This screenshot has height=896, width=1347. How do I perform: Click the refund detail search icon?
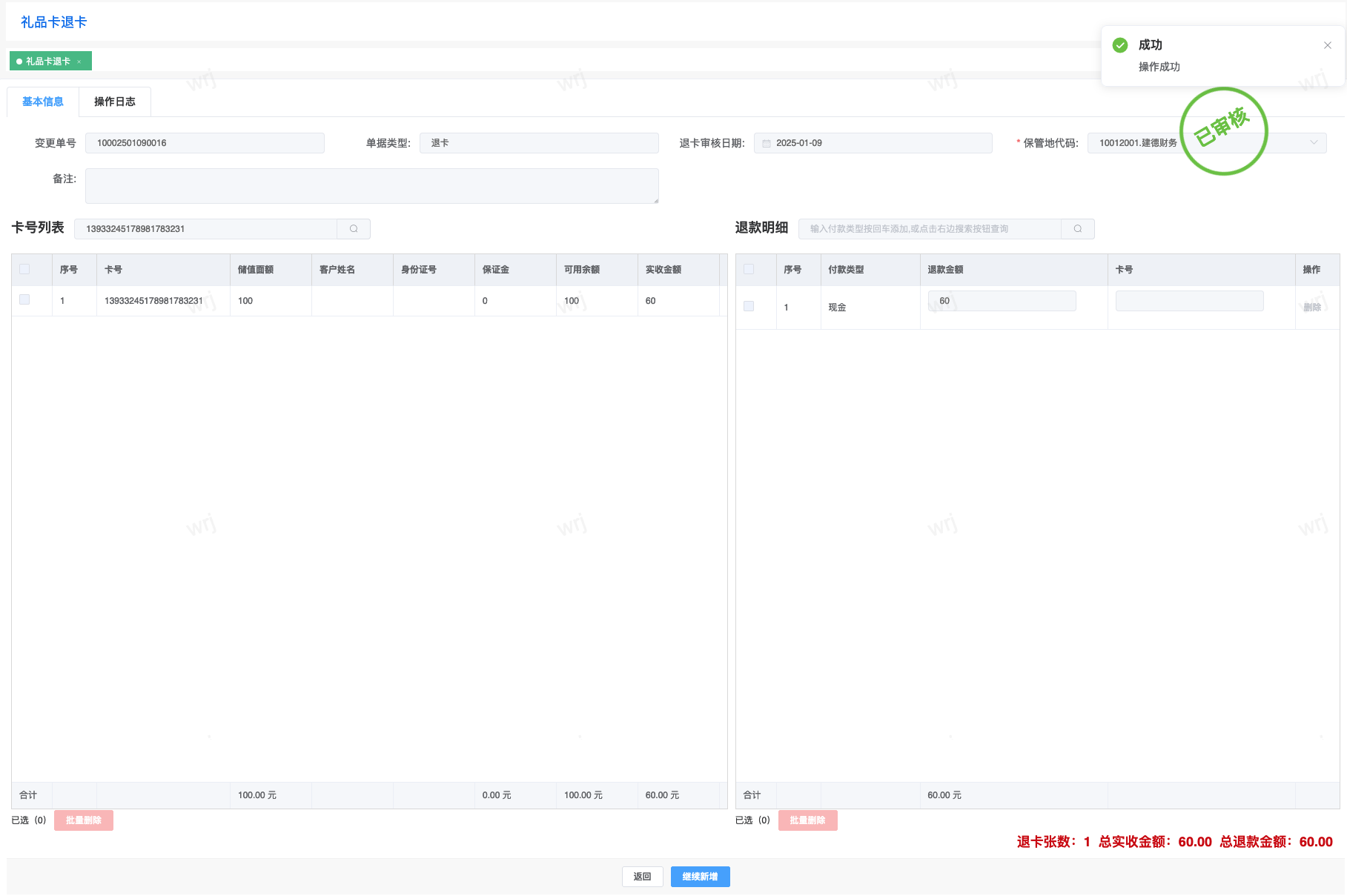(1078, 229)
